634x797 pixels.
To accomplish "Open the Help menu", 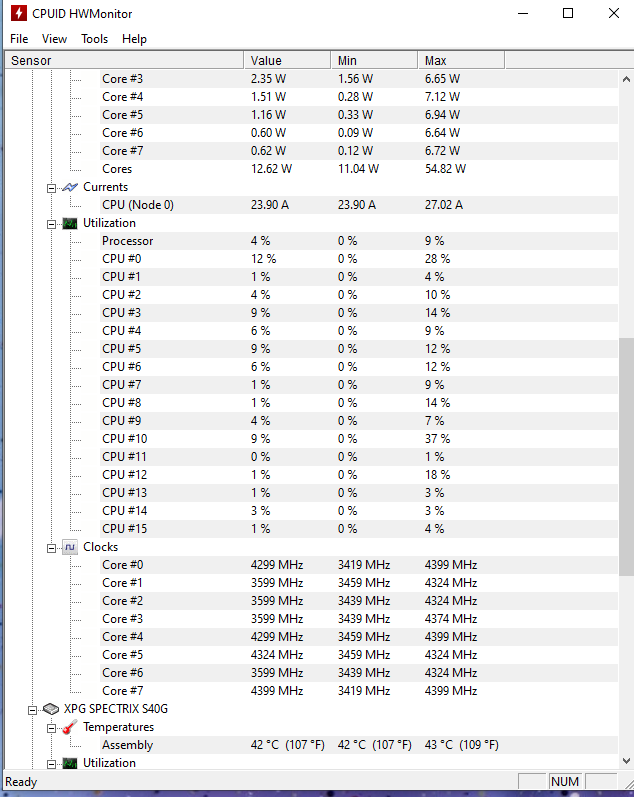I will 134,39.
